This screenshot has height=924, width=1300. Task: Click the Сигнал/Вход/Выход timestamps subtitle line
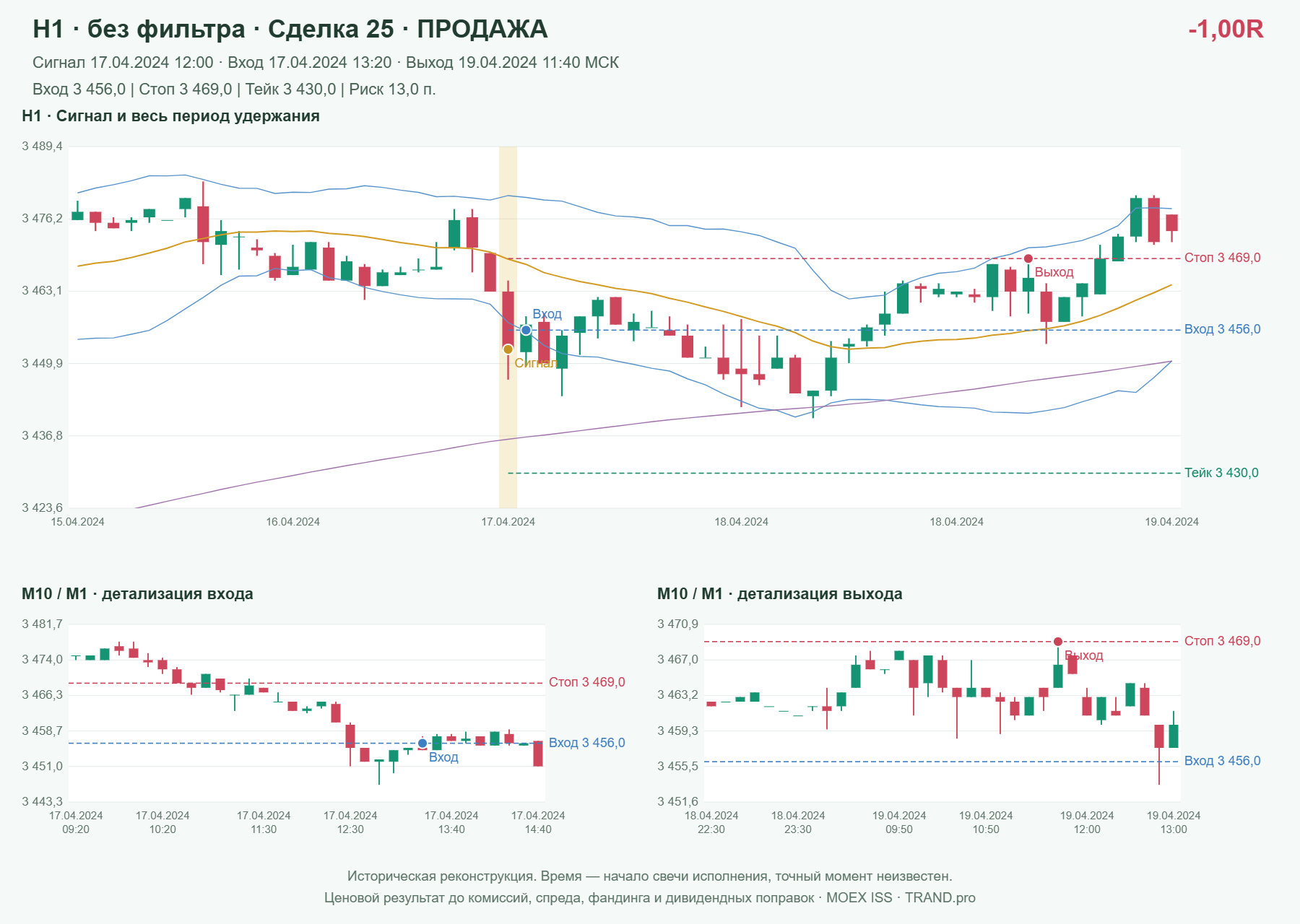(x=326, y=63)
